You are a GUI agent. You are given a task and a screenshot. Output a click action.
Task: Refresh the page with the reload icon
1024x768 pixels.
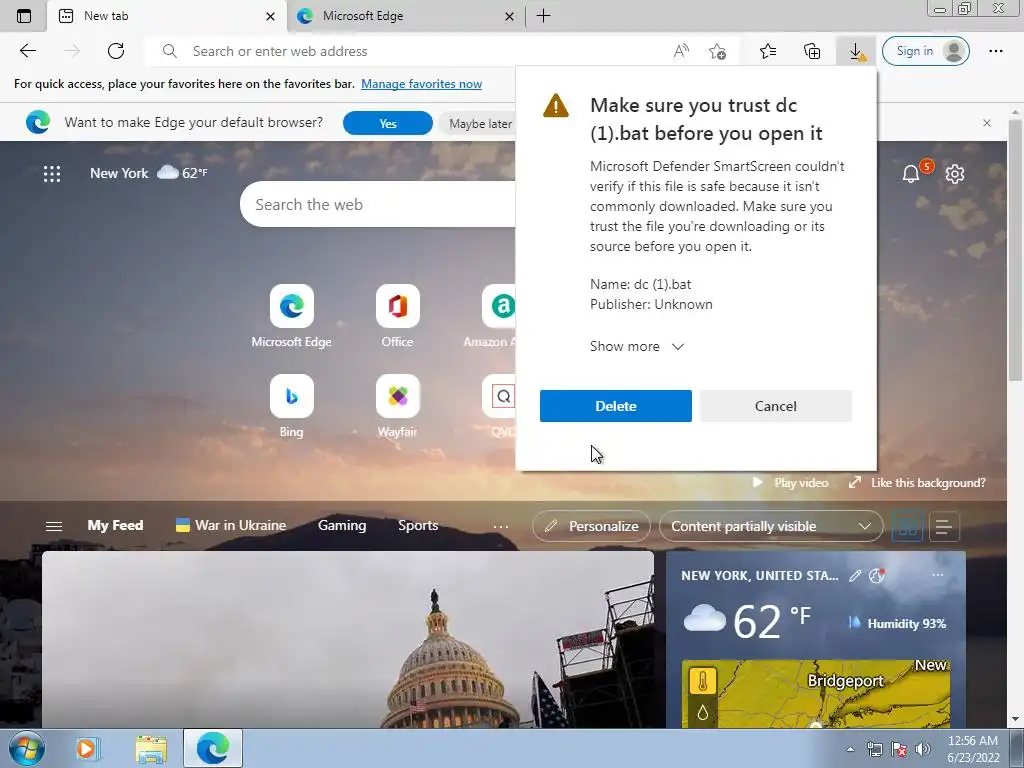pos(116,51)
